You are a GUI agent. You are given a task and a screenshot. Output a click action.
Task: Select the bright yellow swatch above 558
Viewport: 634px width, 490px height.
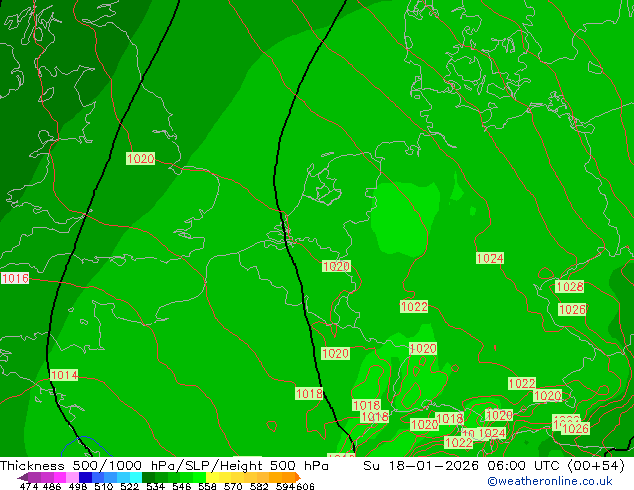click(212, 477)
